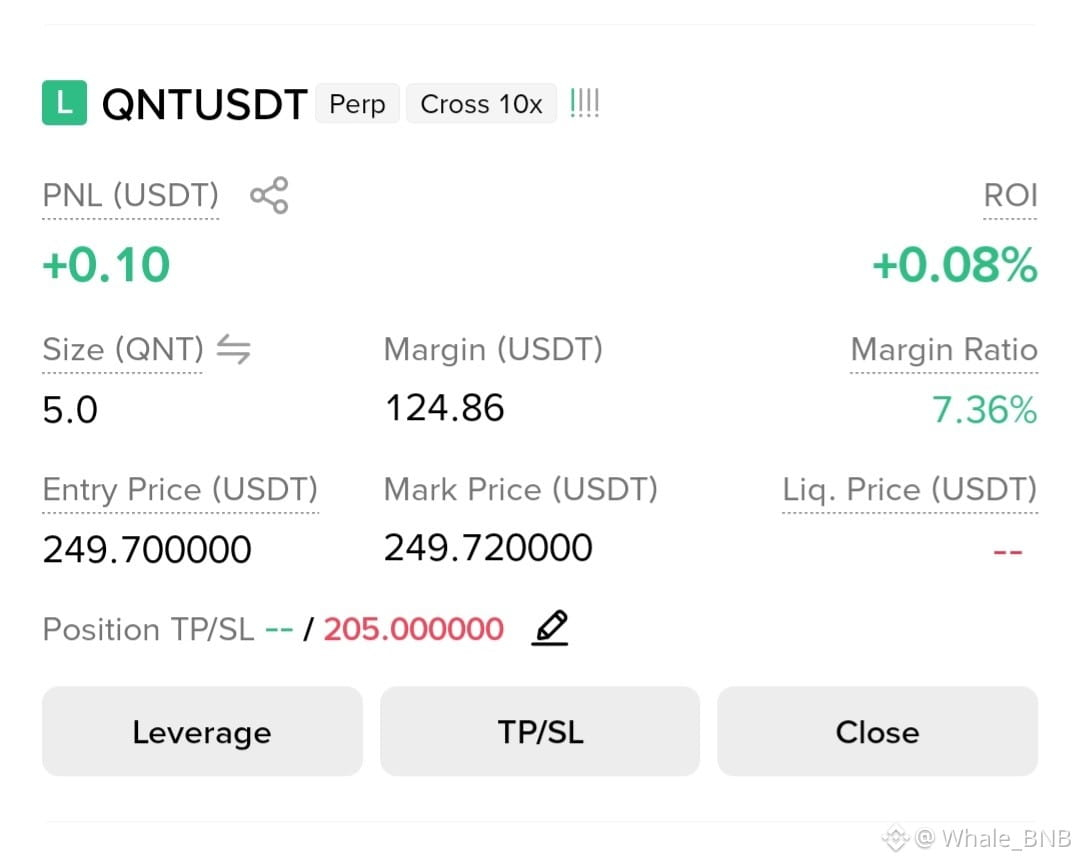Image resolution: width=1079 pixels, height=863 pixels.
Task: Select the 205.000000 stop loss value
Action: 414,628
